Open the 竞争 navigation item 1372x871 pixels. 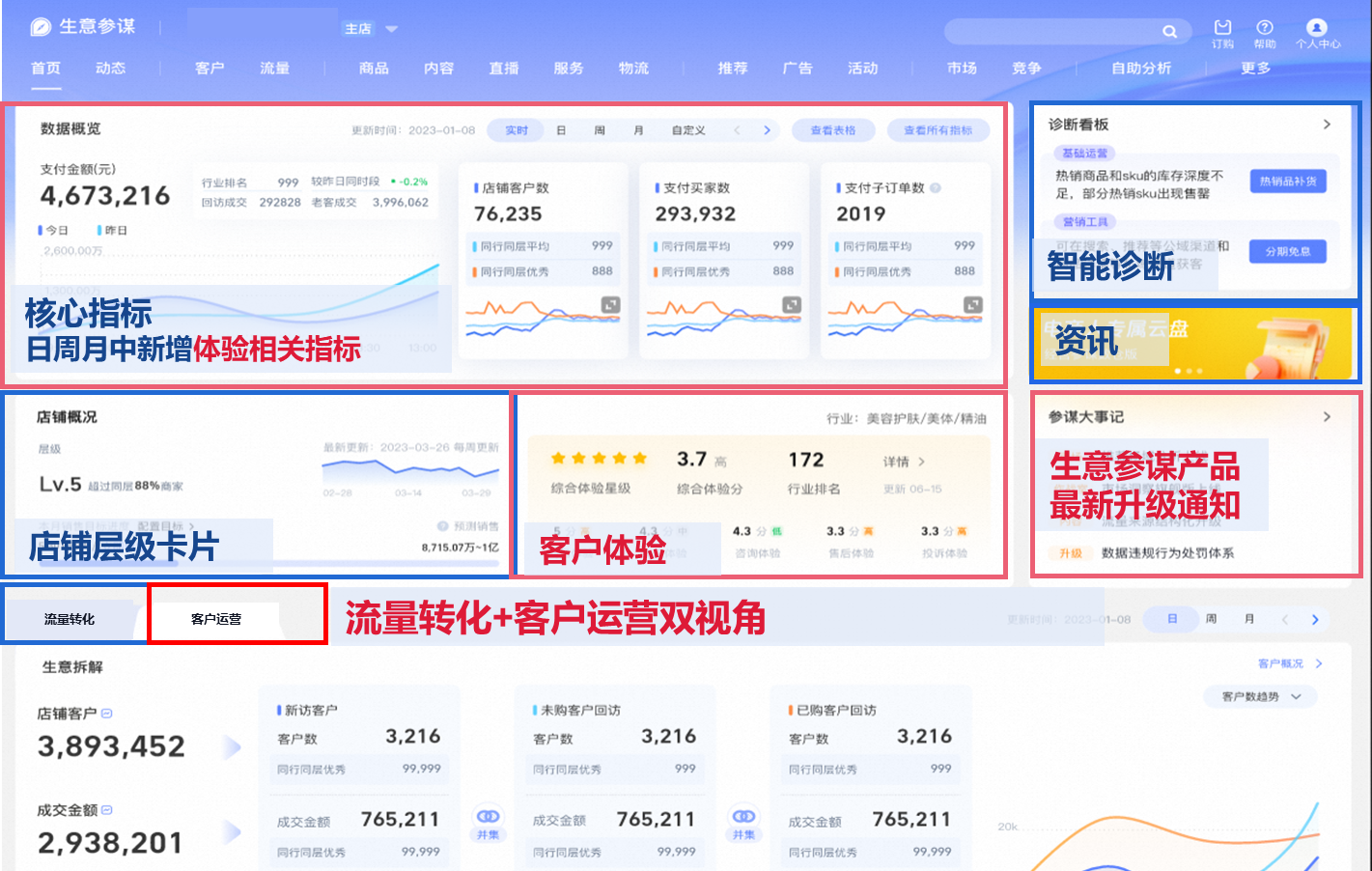1026,69
